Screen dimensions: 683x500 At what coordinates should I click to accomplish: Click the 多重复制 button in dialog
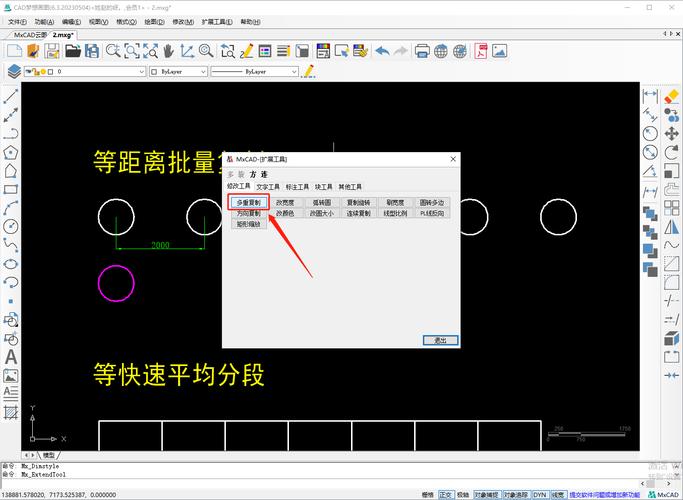pos(249,203)
